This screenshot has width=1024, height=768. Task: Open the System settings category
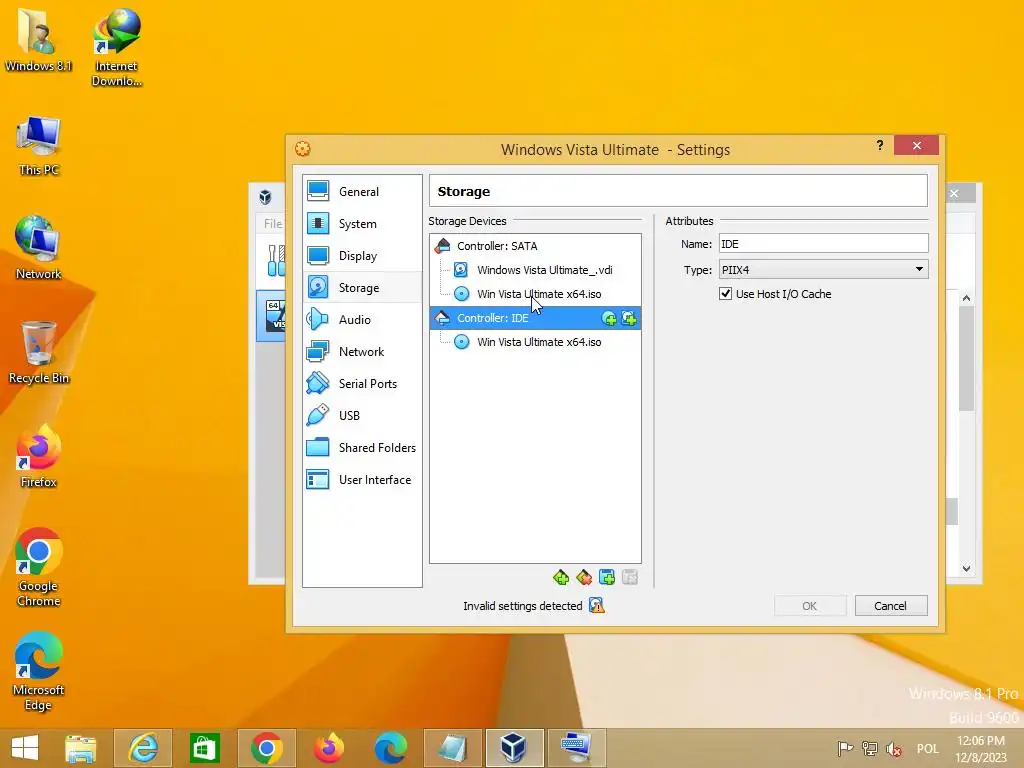click(362, 223)
